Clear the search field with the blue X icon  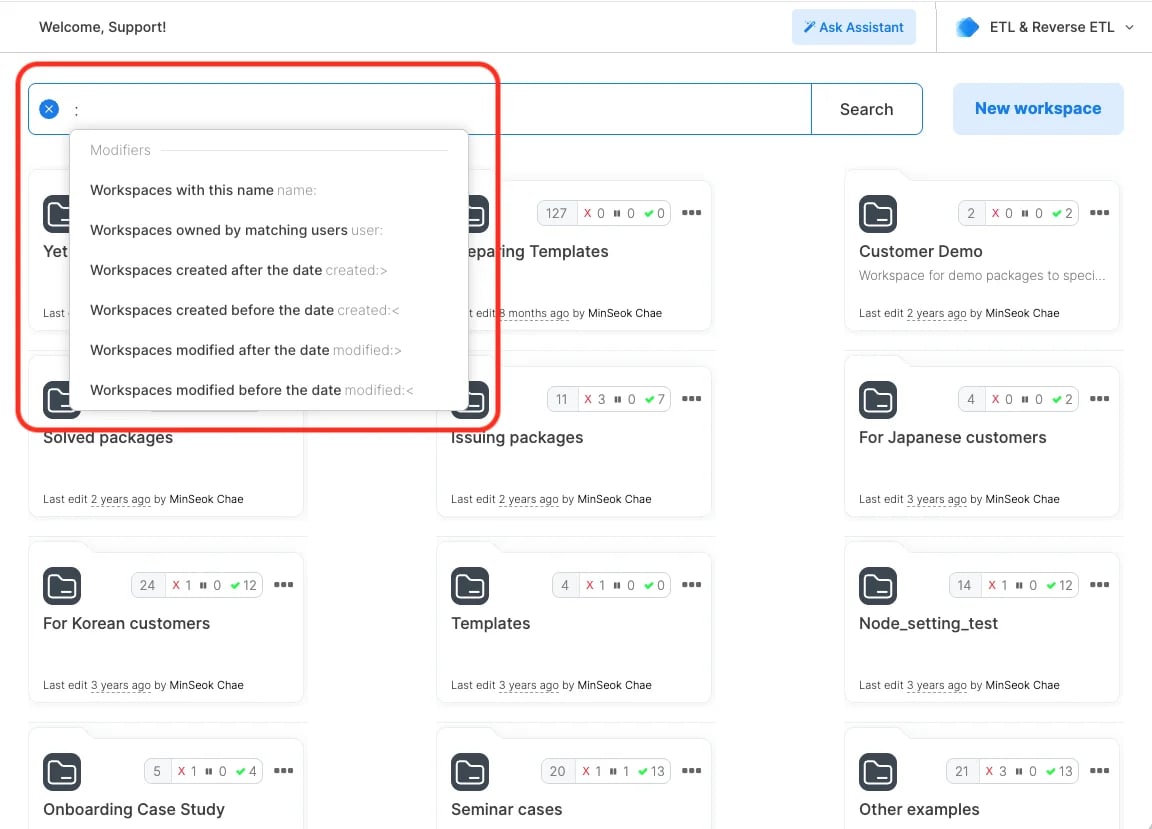click(x=49, y=110)
